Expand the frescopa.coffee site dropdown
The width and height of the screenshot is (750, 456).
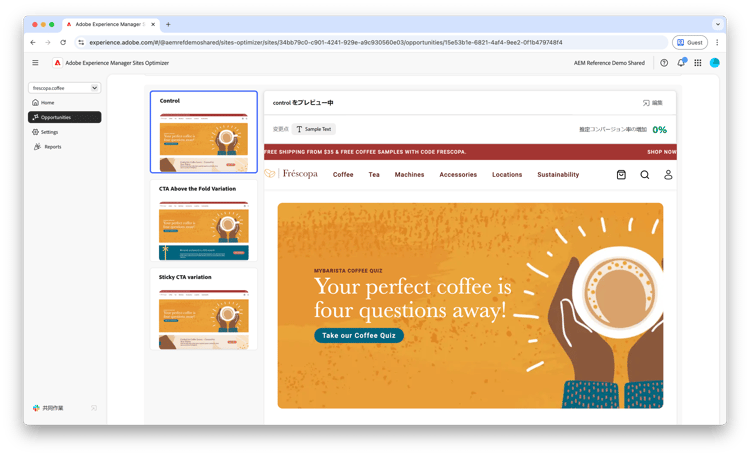64,88
